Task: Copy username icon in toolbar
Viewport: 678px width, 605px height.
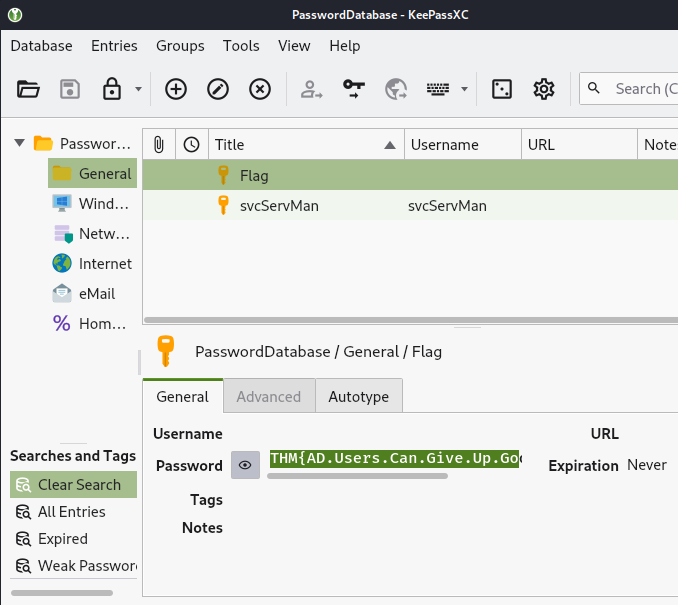Action: point(311,90)
